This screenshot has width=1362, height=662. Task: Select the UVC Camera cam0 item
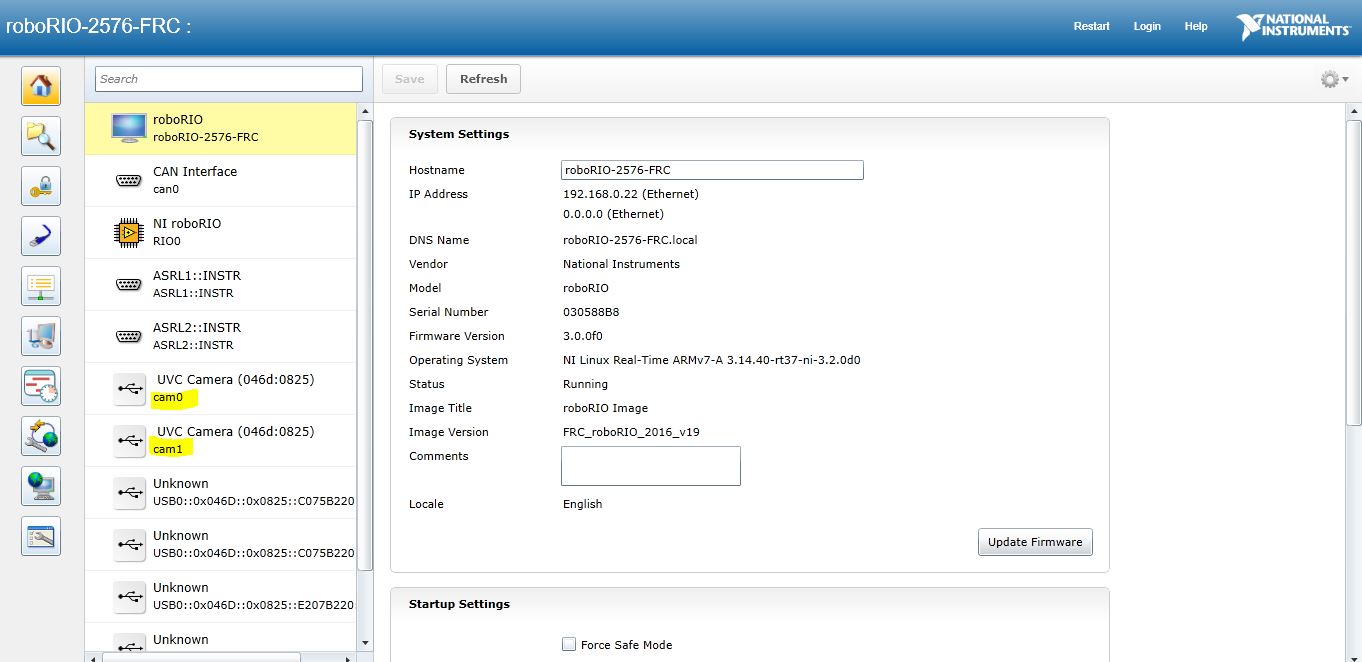[x=220, y=388]
